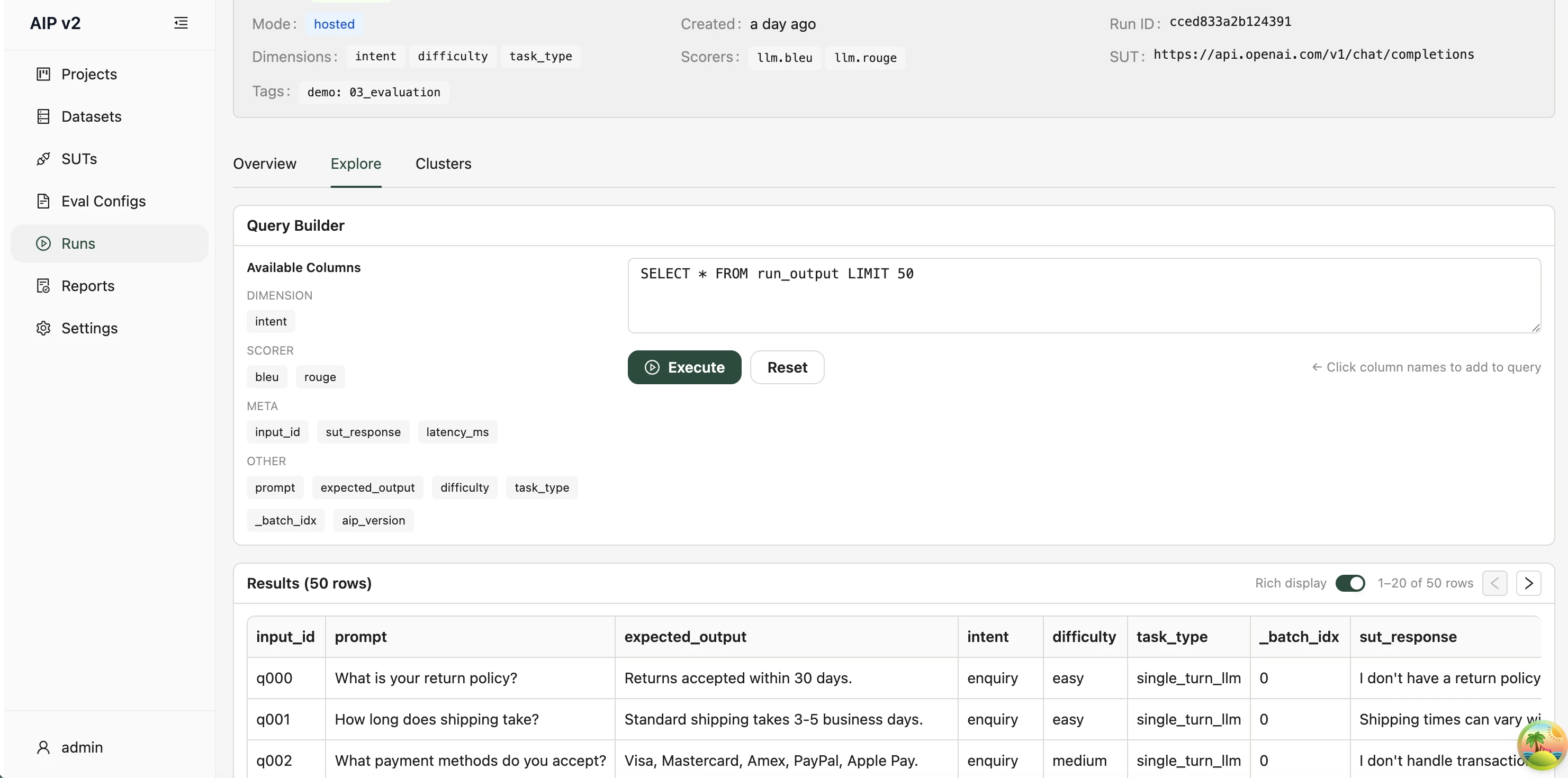The width and height of the screenshot is (1568, 778).
Task: Add the prompt column chip
Action: [275, 487]
